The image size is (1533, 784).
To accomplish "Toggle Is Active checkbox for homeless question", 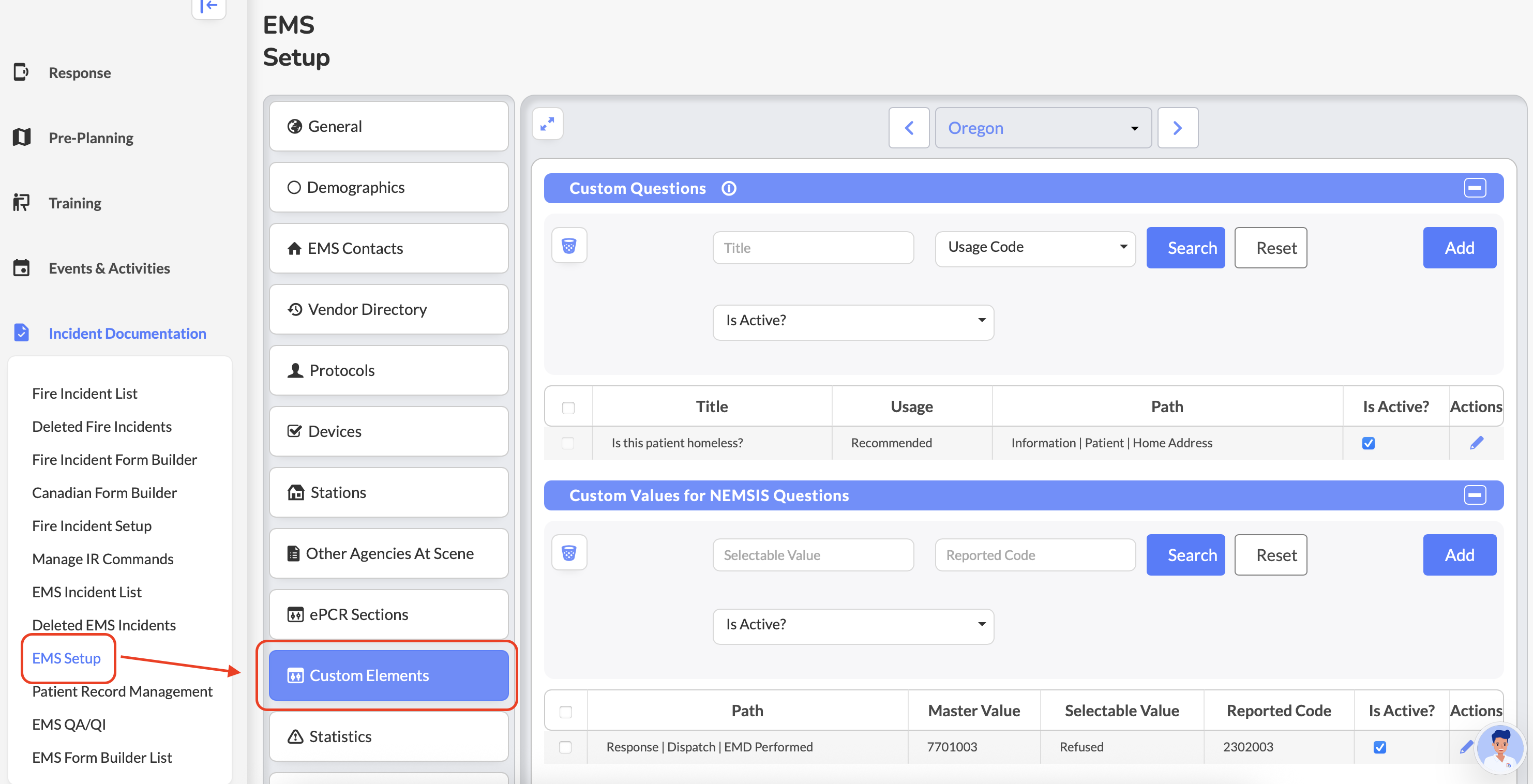I will pos(1368,443).
